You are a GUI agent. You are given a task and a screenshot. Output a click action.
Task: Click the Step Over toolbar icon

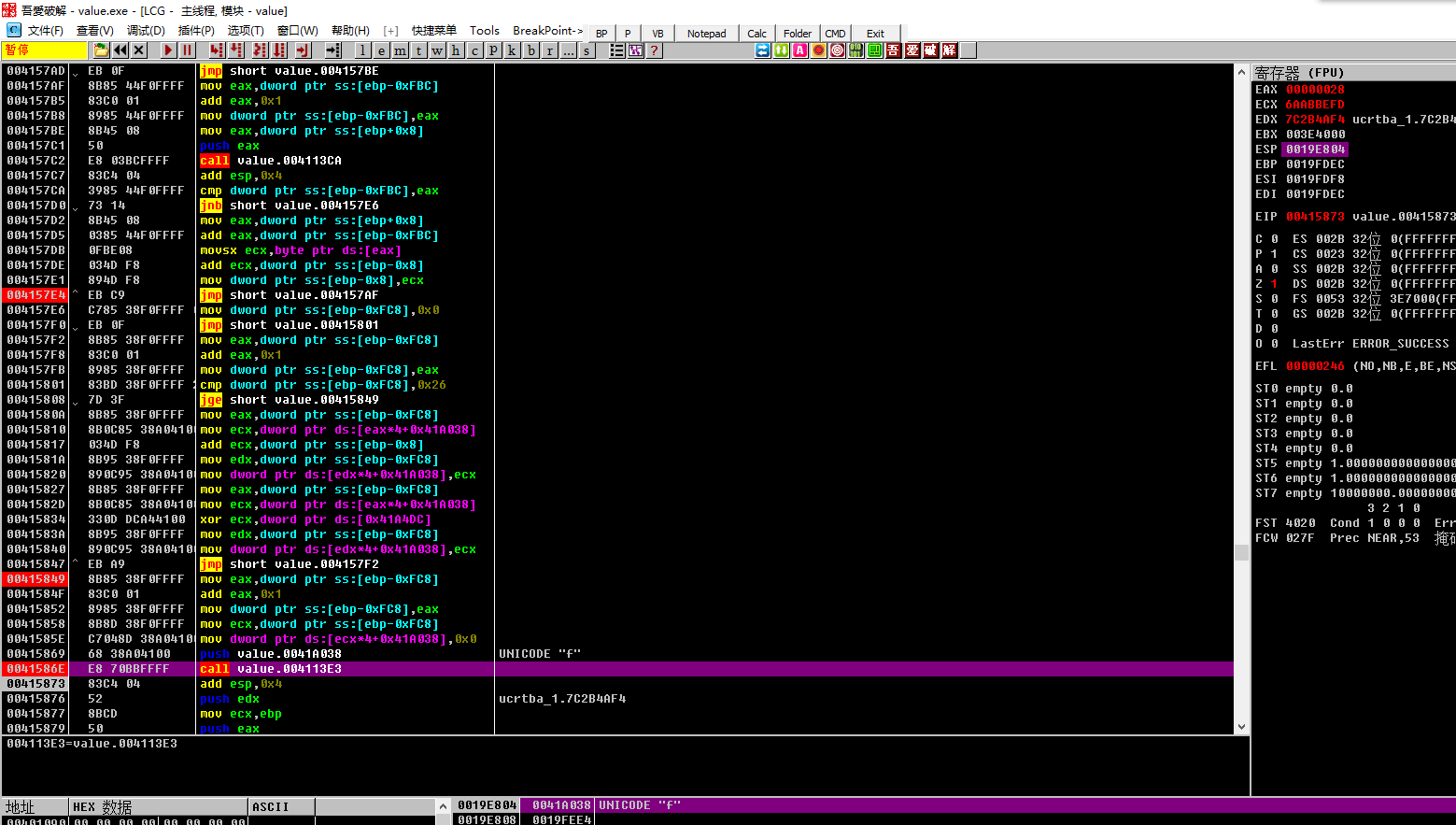point(237,50)
